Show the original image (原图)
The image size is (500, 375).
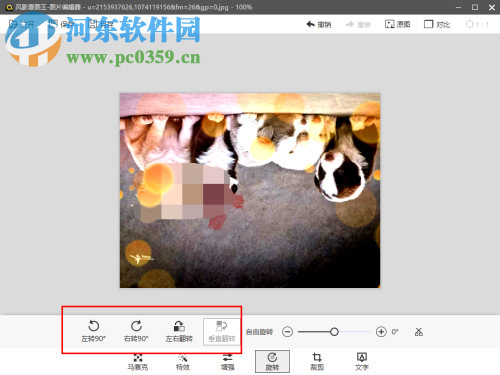(398, 24)
